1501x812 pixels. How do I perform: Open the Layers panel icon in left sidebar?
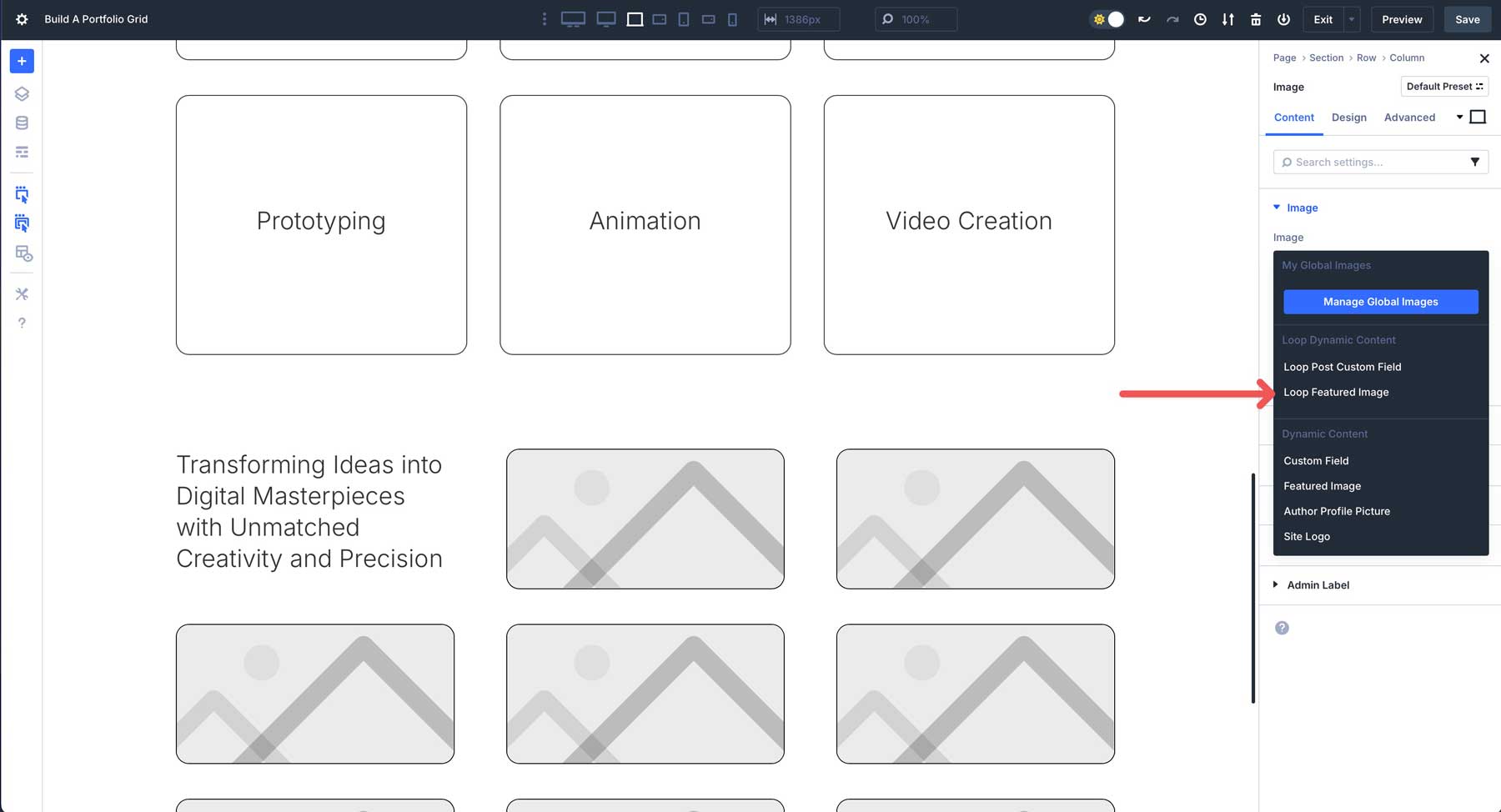22,93
